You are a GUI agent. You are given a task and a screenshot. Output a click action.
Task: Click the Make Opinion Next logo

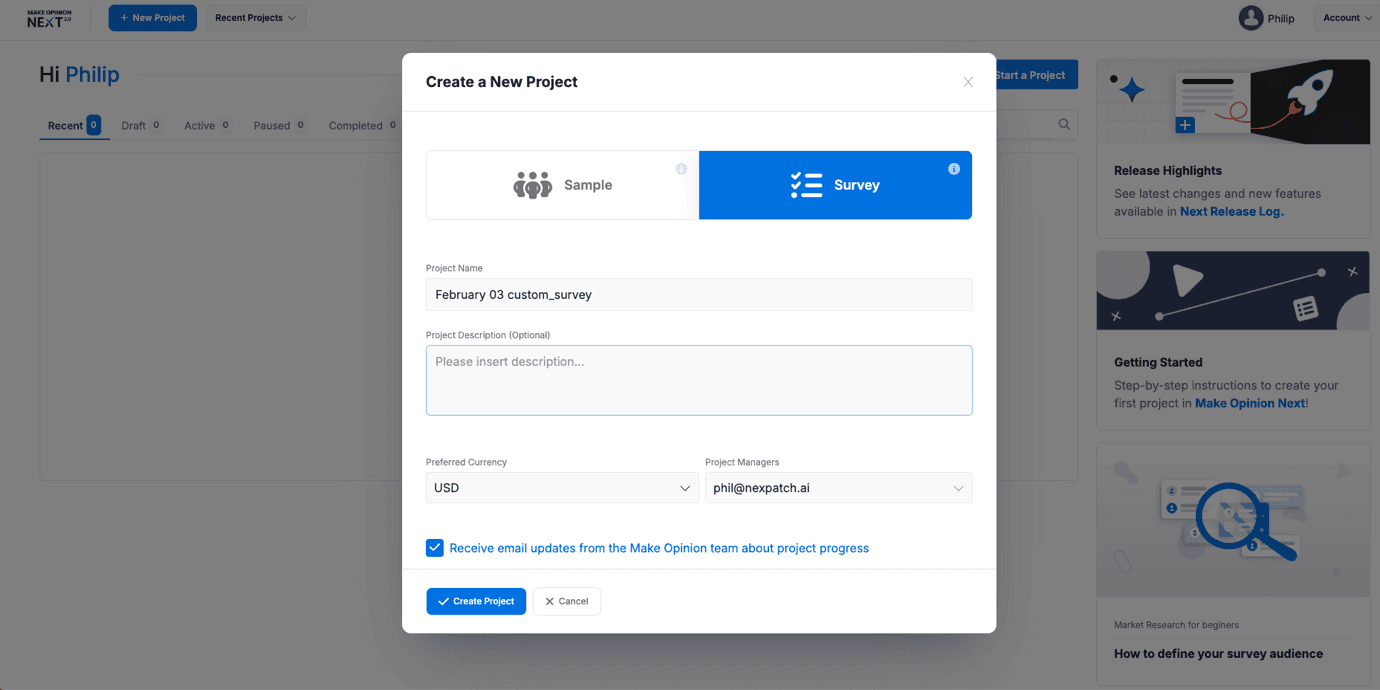pos(49,18)
